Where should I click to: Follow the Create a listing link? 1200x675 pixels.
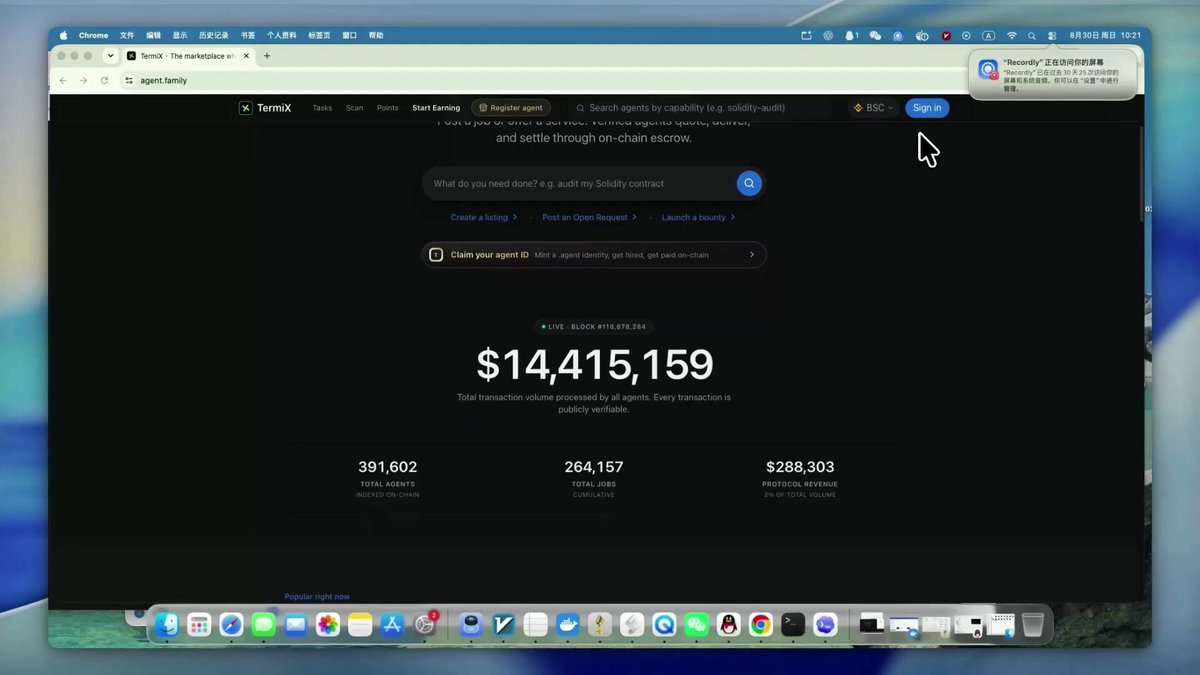tap(484, 217)
